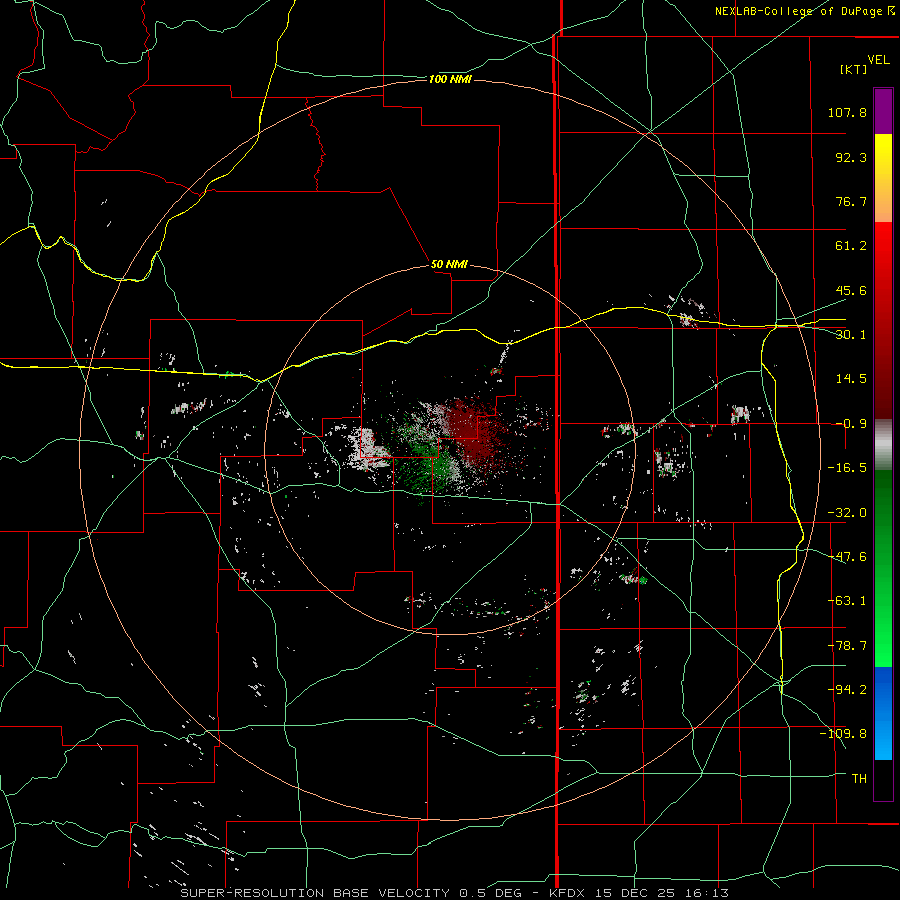This screenshot has height=900, width=900.
Task: Click the yellow-orange segment of color bar
Action: pyautogui.click(x=883, y=178)
